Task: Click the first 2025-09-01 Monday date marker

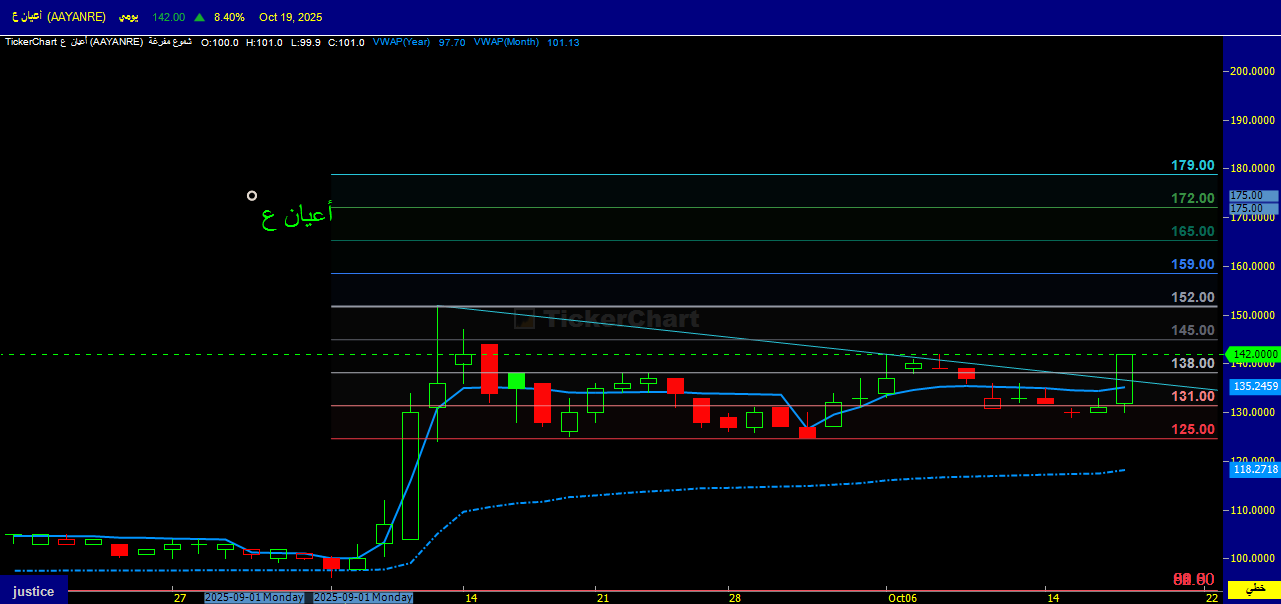Action: (x=254, y=597)
